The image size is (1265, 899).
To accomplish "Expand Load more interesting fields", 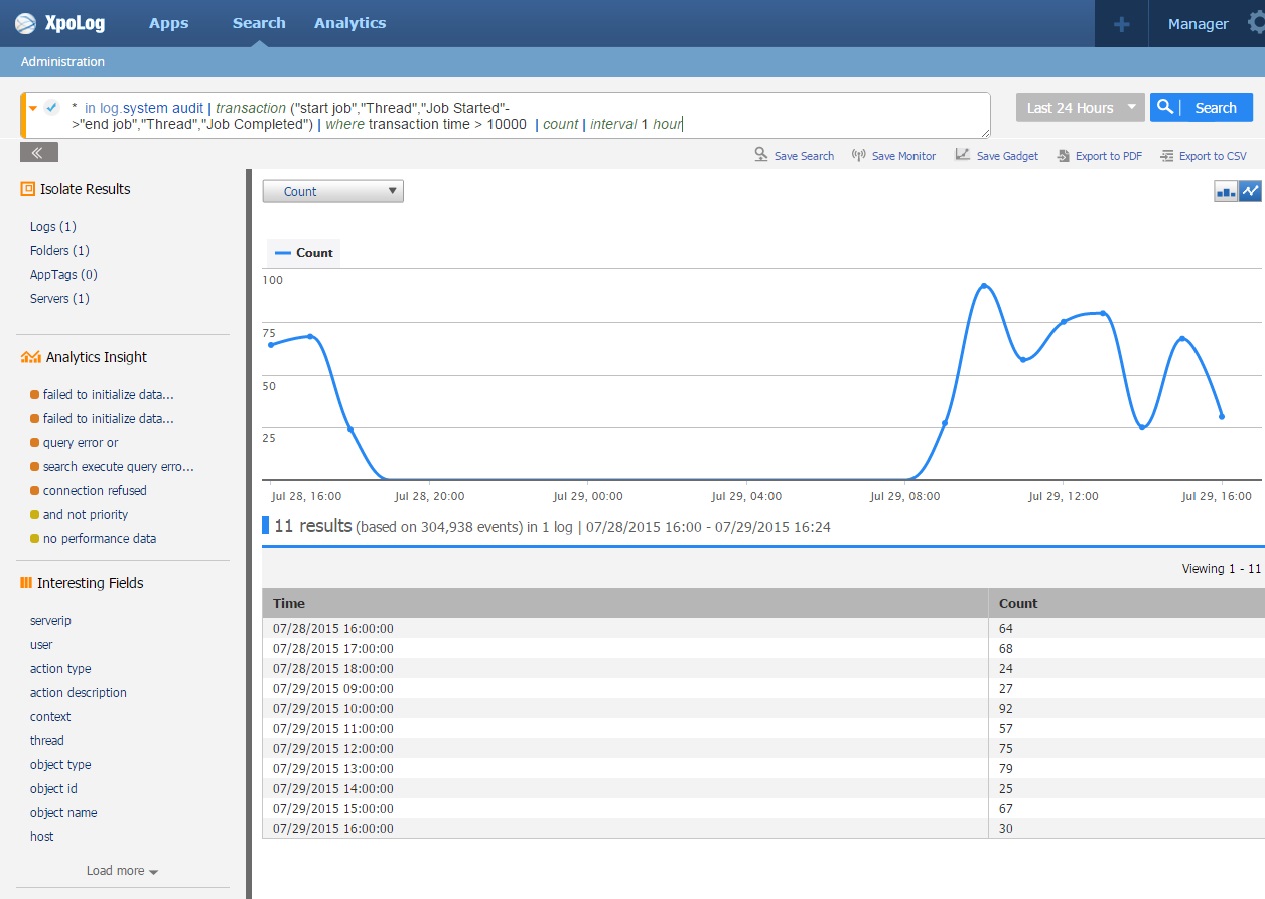I will click(122, 871).
